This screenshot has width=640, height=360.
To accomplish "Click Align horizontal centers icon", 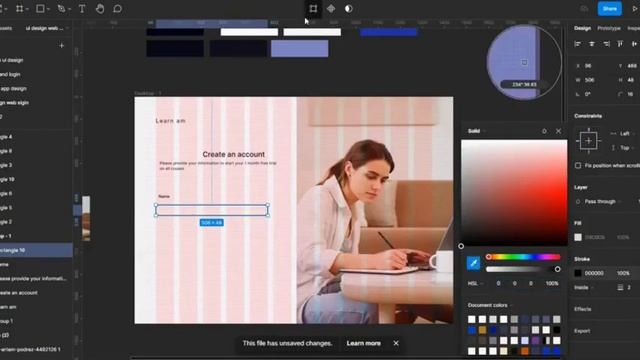I will tap(592, 44).
